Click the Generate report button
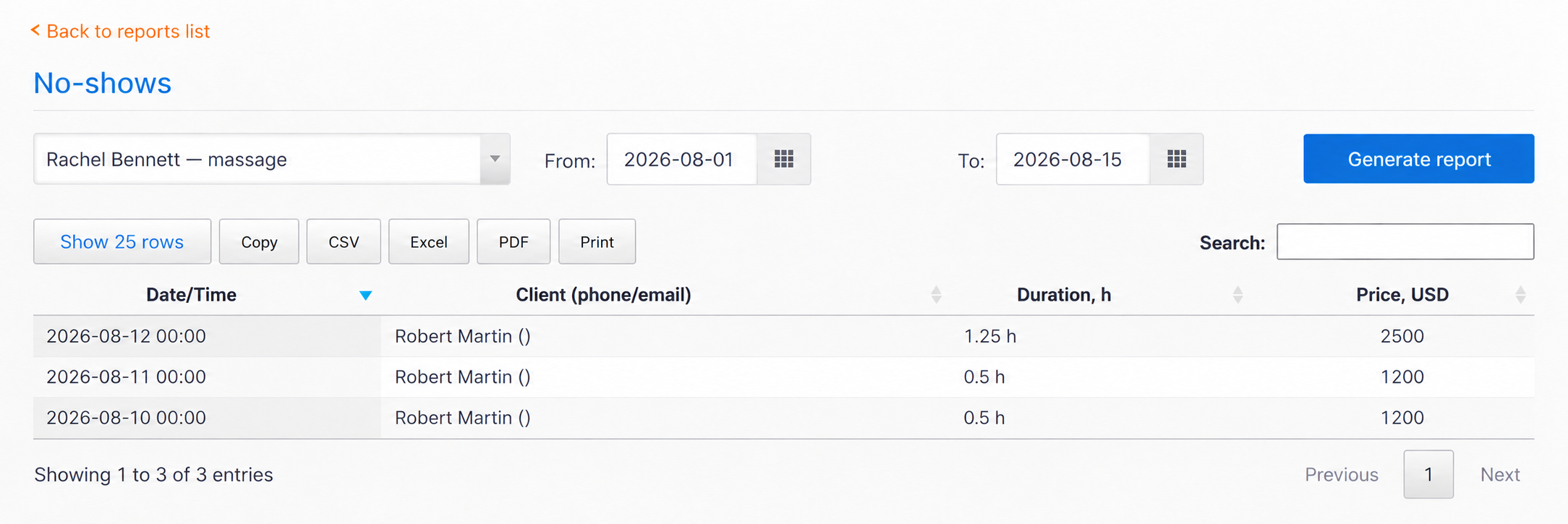This screenshot has width=1568, height=524. (1418, 159)
